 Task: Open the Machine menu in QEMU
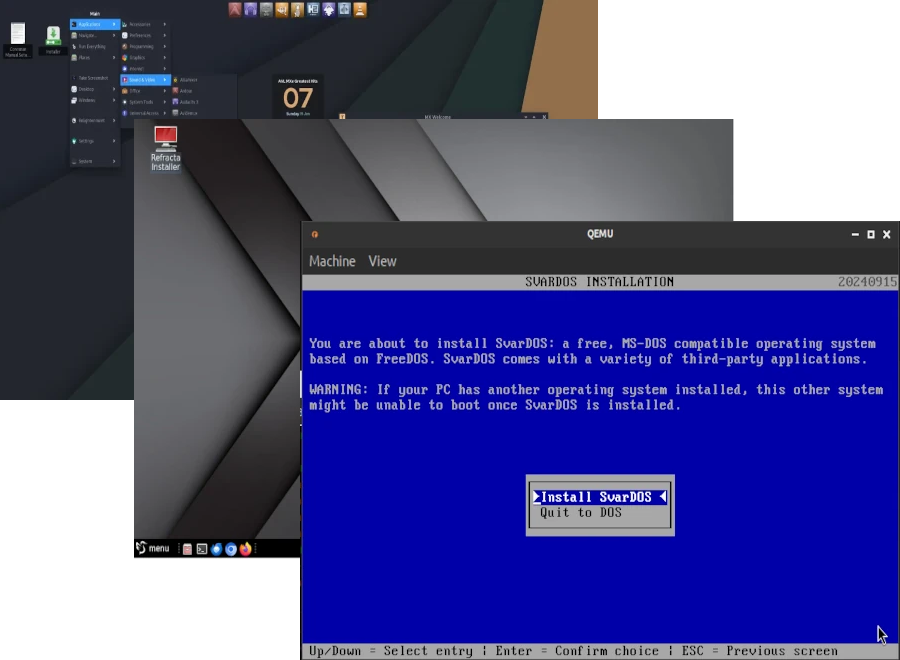pos(332,261)
